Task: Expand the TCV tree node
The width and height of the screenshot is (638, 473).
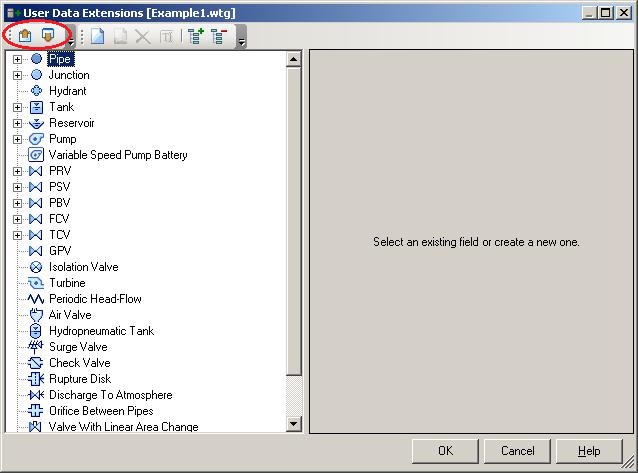Action: tap(17, 235)
